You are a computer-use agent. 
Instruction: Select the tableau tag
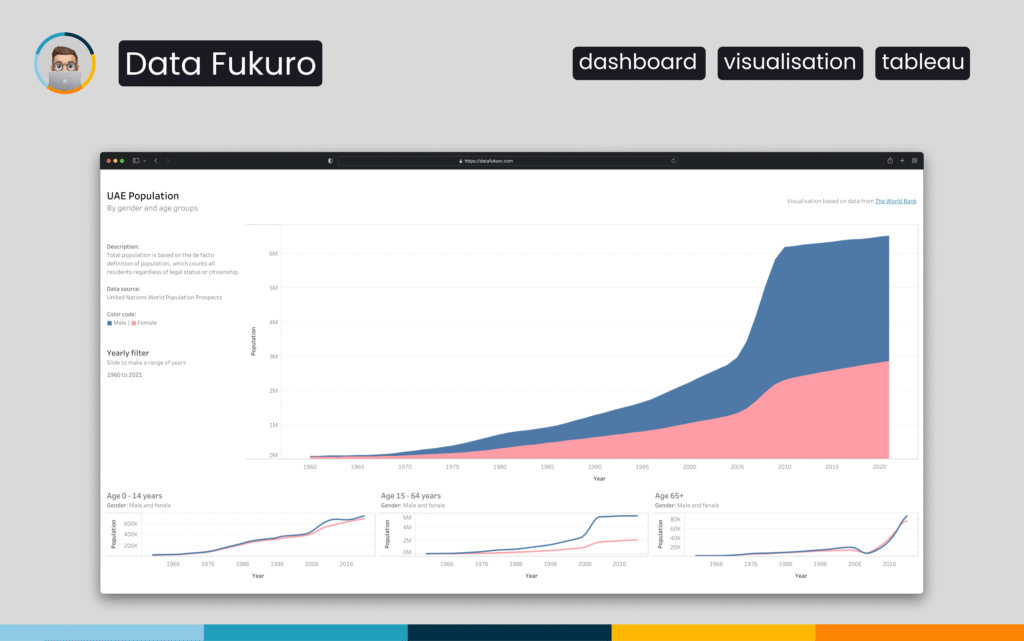[922, 62]
